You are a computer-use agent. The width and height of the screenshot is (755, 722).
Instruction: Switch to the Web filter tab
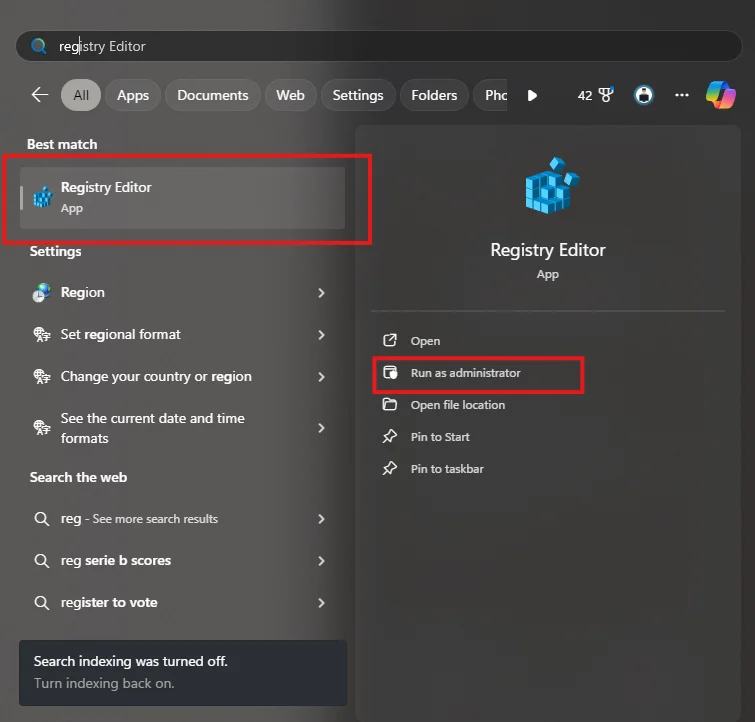click(290, 95)
